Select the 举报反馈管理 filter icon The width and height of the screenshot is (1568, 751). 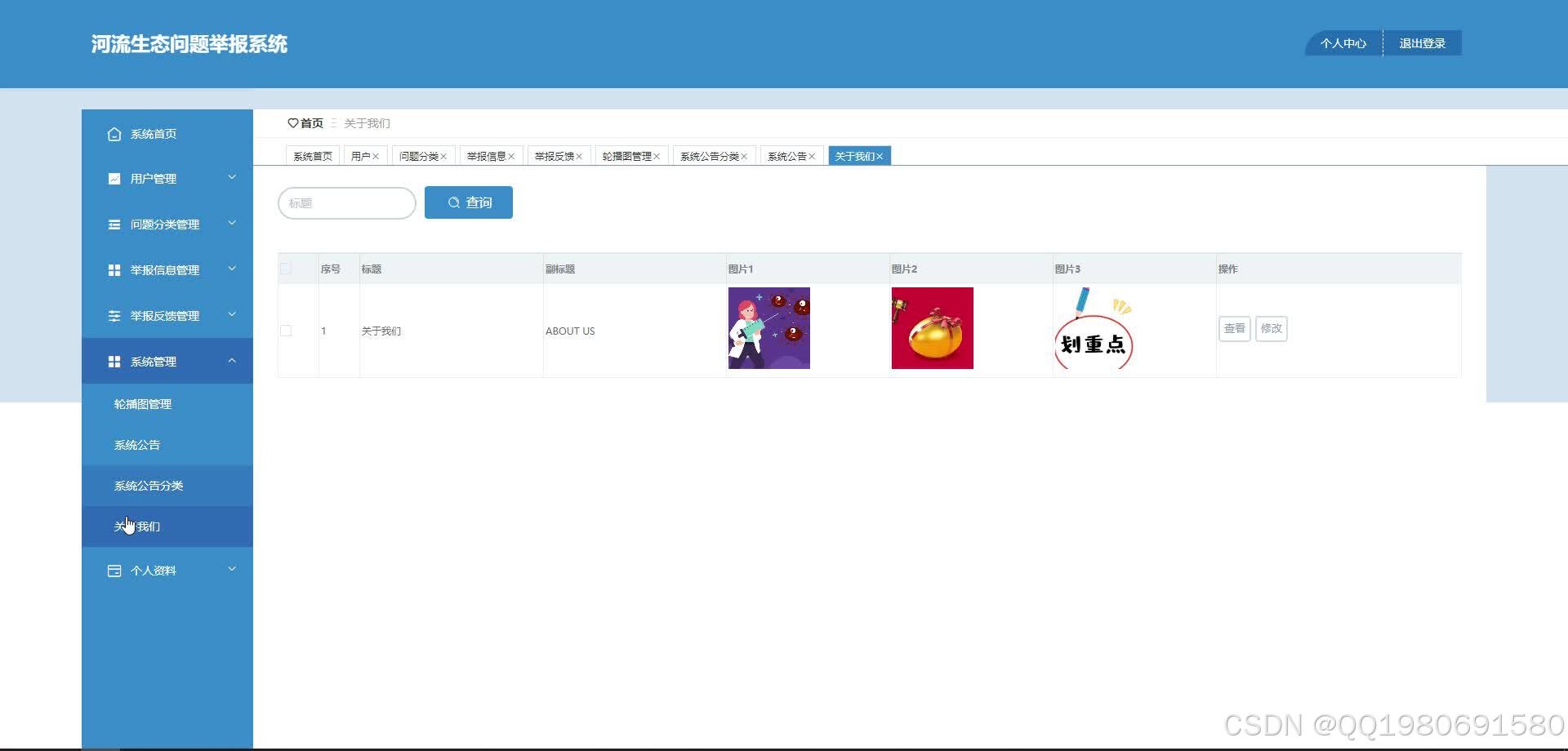pos(114,315)
